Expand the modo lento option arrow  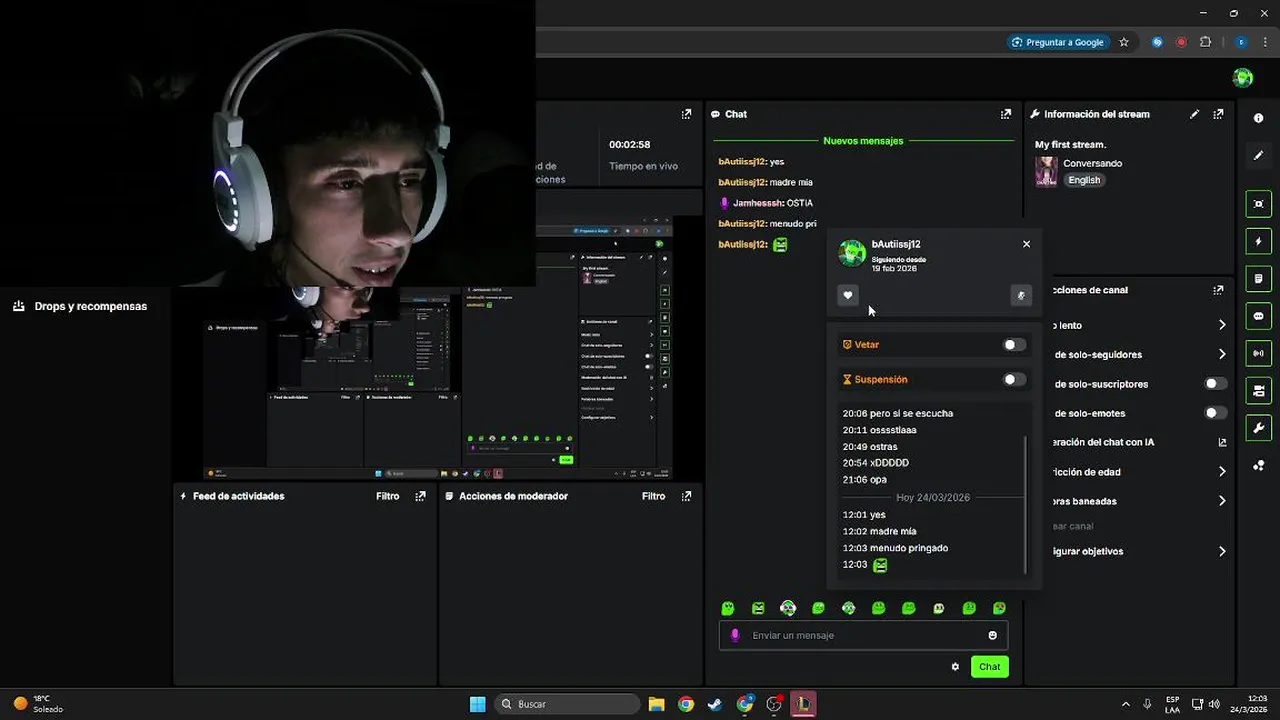click(x=1222, y=325)
